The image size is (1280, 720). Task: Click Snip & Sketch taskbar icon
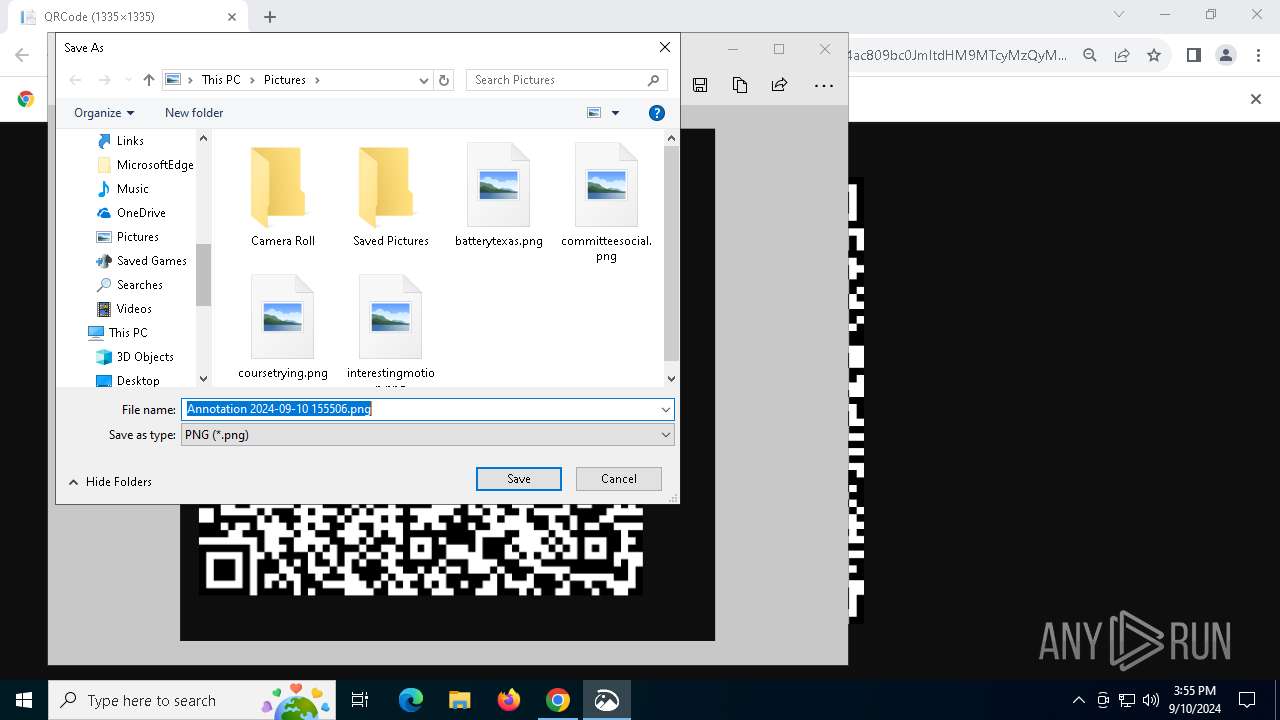pyautogui.click(x=607, y=700)
